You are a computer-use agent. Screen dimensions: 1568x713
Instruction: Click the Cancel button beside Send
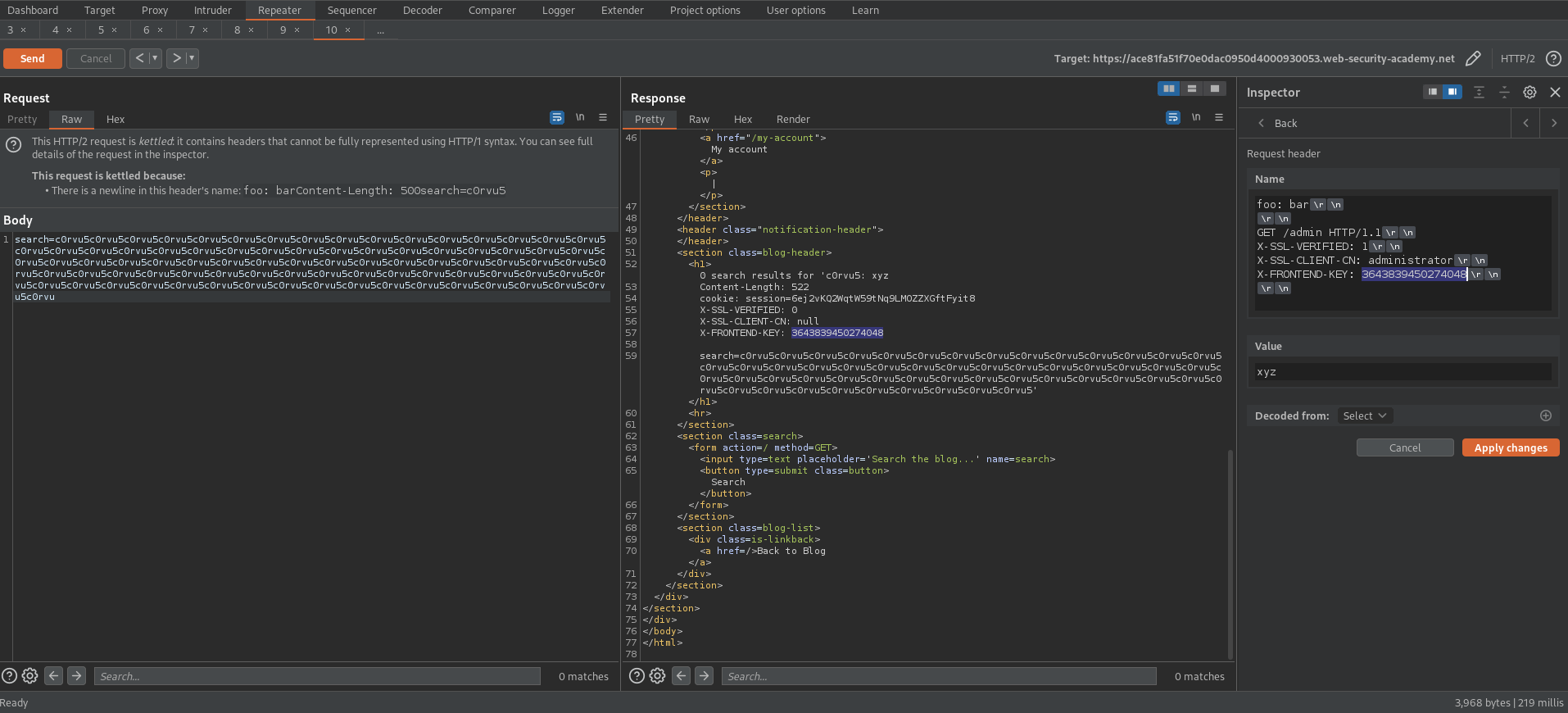(x=96, y=58)
